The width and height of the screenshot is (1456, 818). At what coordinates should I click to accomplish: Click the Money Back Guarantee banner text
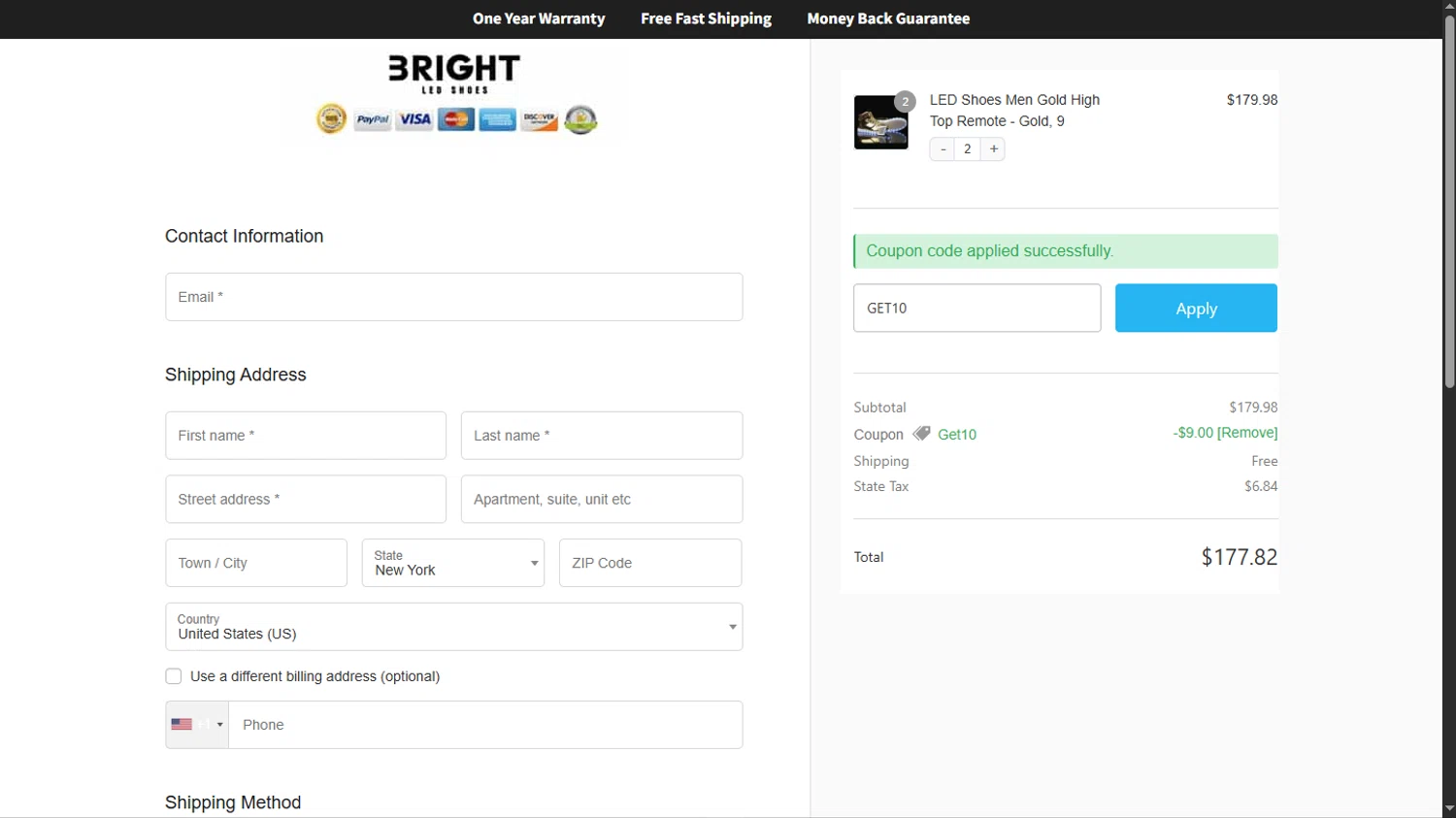coord(888,18)
